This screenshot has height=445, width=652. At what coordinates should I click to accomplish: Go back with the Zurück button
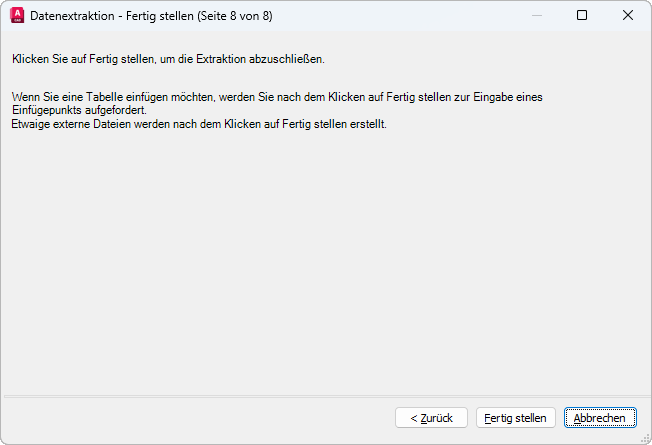click(432, 418)
